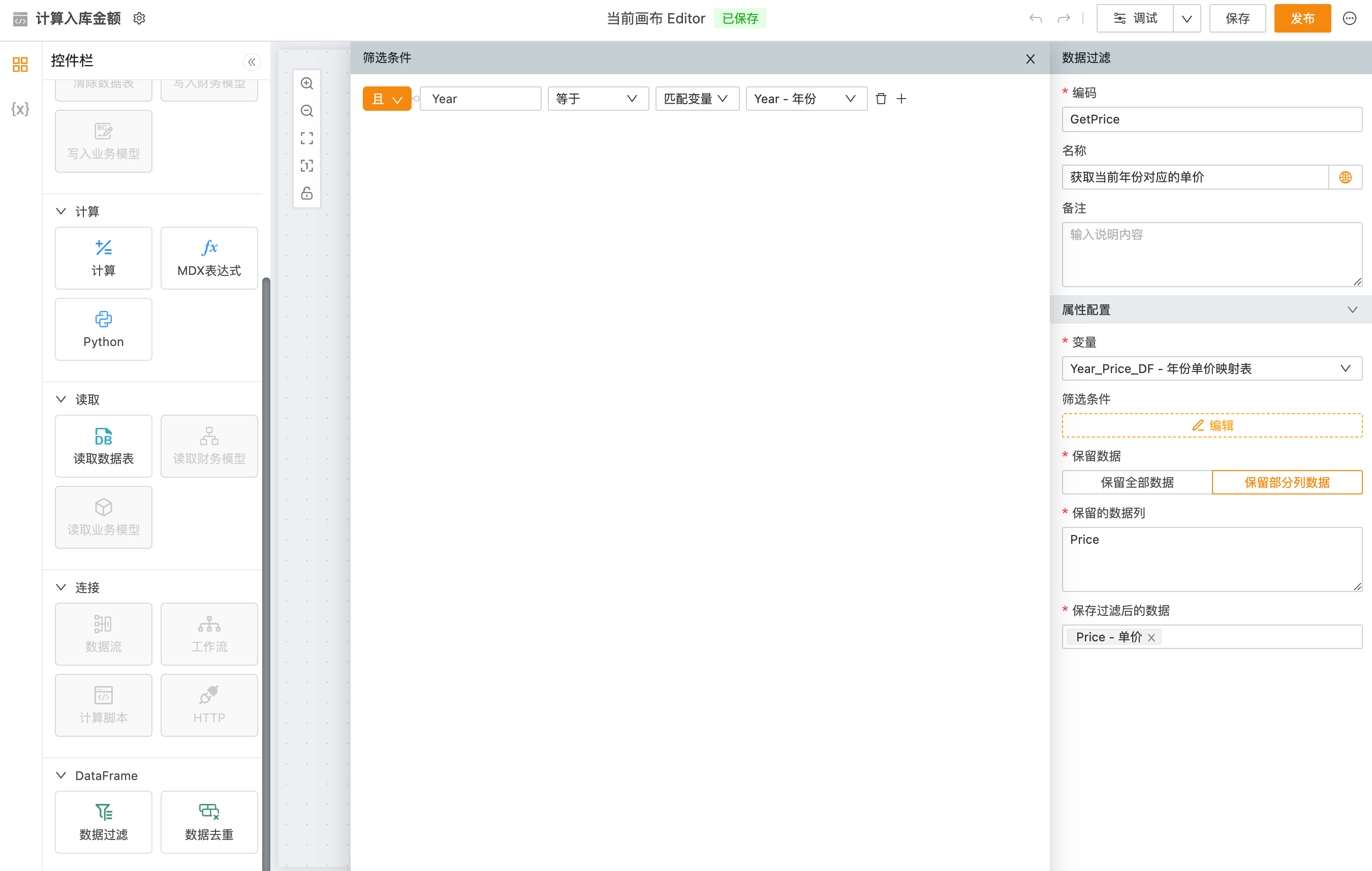Screen dimensions: 1372x871
Task: Open the variables {x} sidebar icon
Action: [20, 109]
